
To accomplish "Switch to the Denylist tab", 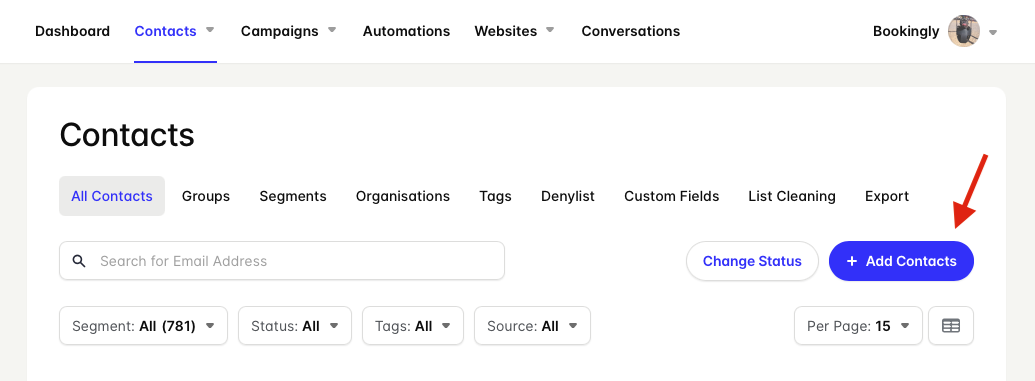I will coord(568,196).
